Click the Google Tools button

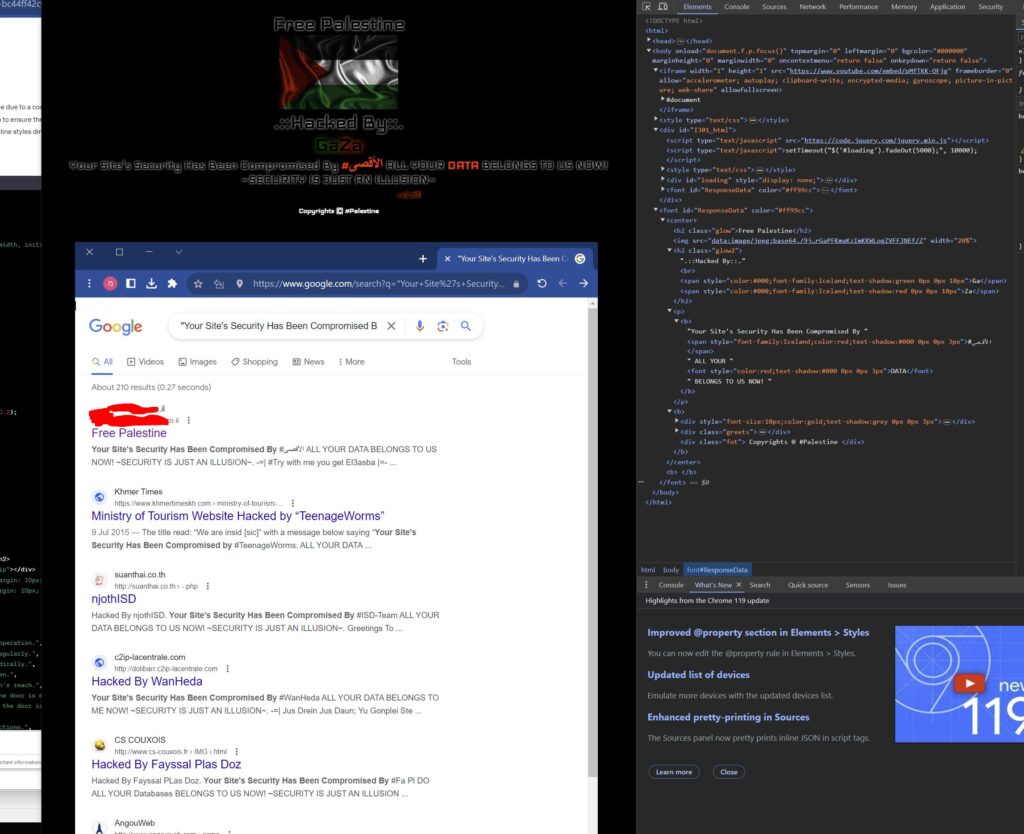tap(461, 362)
